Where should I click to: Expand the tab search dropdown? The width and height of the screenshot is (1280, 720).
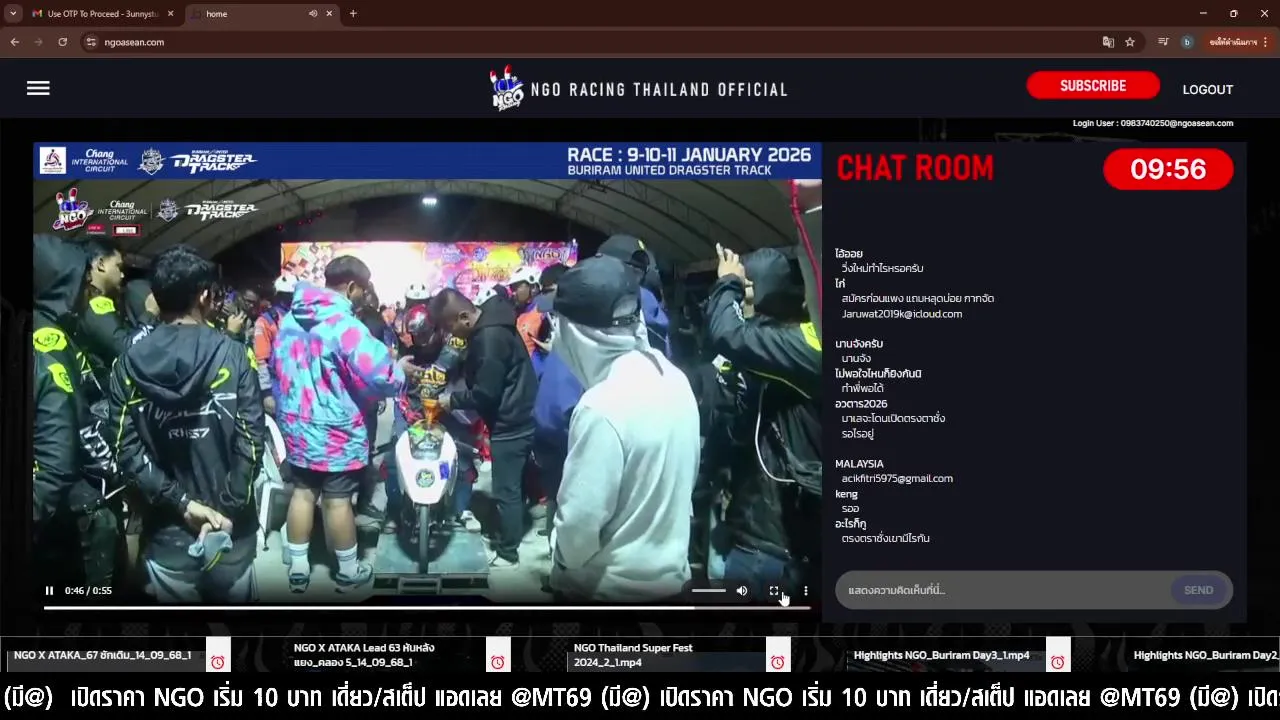point(13,14)
